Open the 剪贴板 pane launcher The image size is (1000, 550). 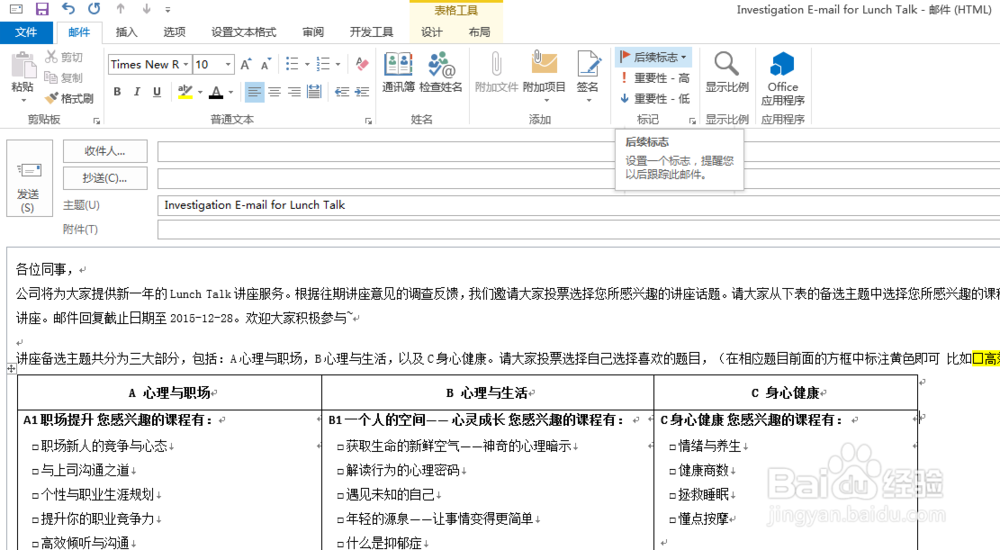click(x=97, y=121)
